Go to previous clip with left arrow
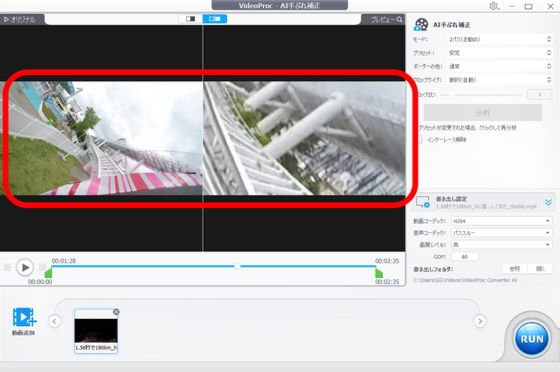Viewport: 560px width, 372px height. click(54, 321)
